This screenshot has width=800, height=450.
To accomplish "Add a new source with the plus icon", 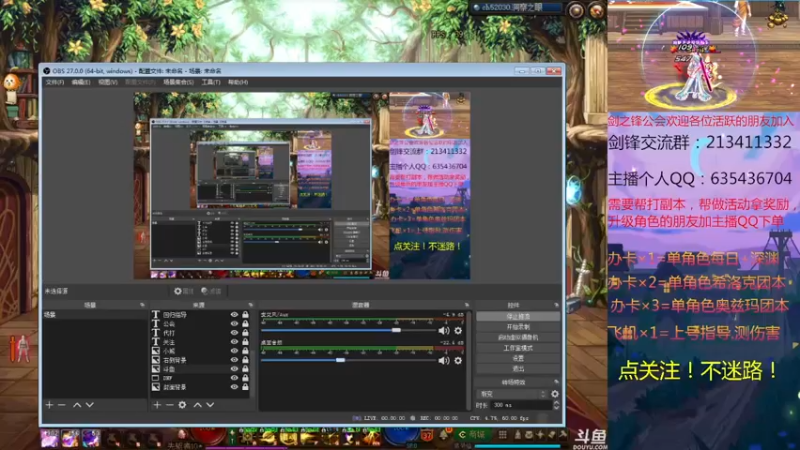I will click(x=157, y=405).
